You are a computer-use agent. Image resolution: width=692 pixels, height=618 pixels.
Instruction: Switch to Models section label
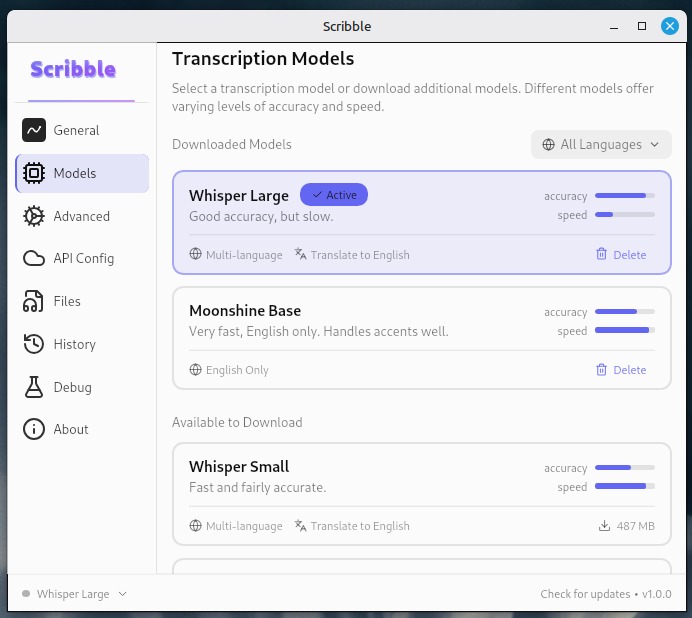tap(75, 173)
